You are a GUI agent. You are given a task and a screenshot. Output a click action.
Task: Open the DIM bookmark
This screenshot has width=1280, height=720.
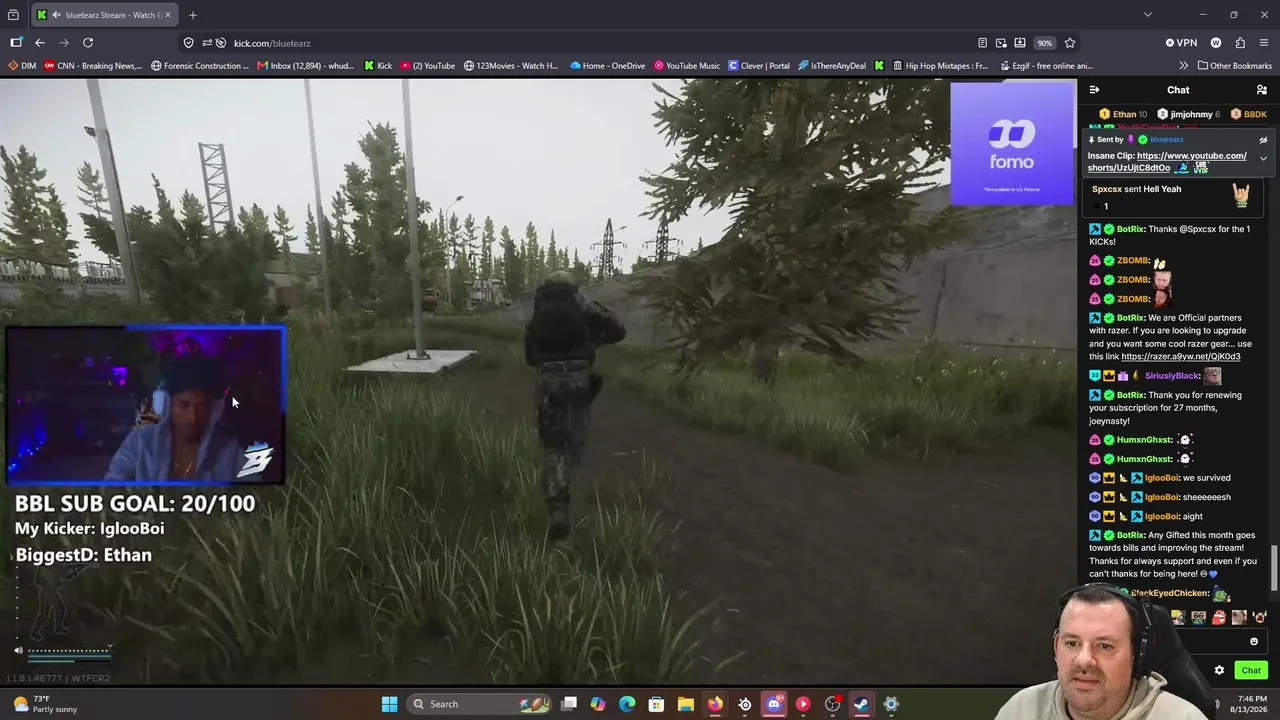[22, 66]
